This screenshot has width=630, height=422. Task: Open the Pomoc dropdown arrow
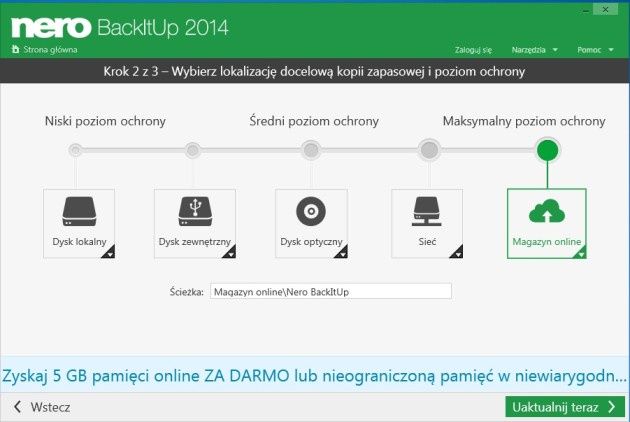click(611, 50)
